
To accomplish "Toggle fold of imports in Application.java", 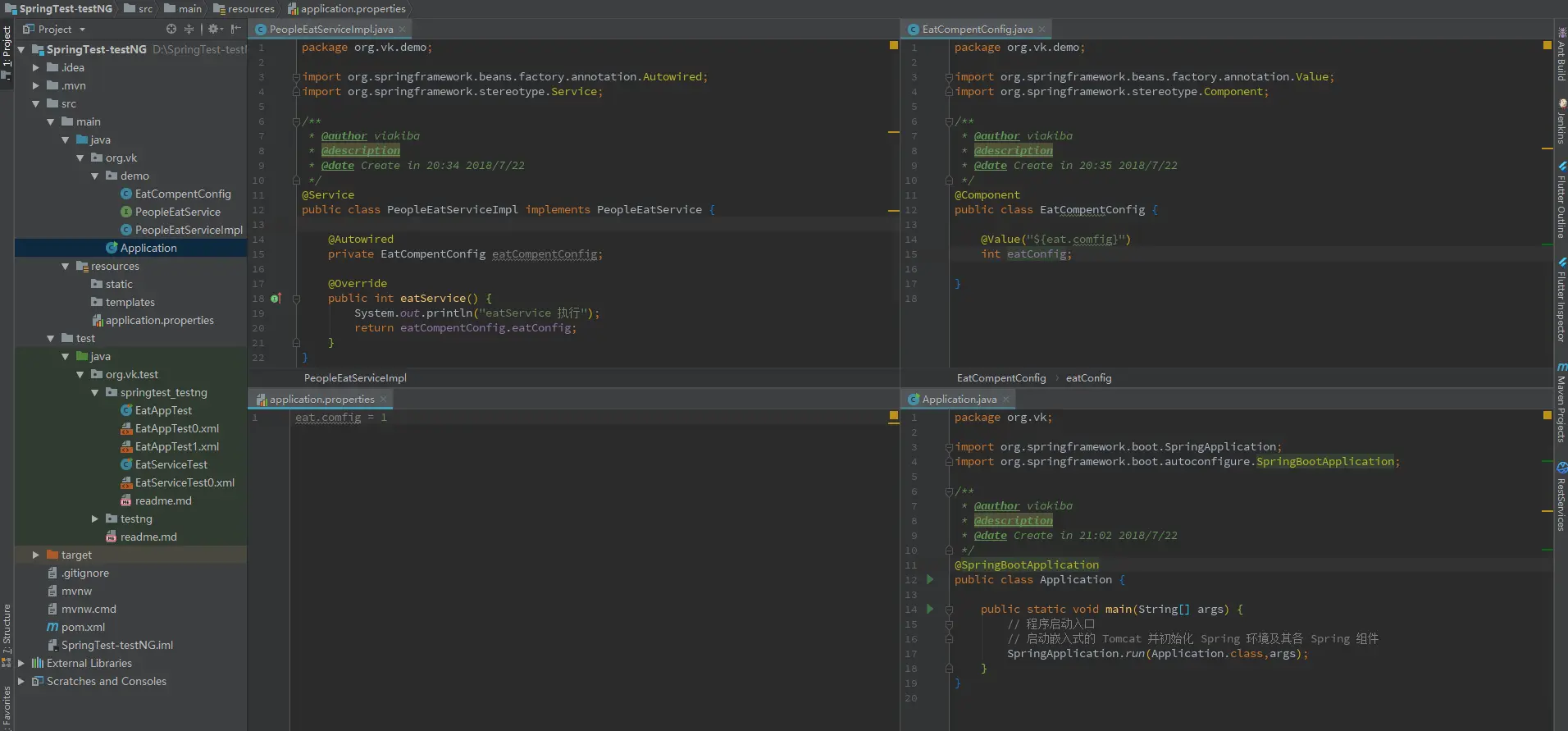I will click(x=949, y=447).
